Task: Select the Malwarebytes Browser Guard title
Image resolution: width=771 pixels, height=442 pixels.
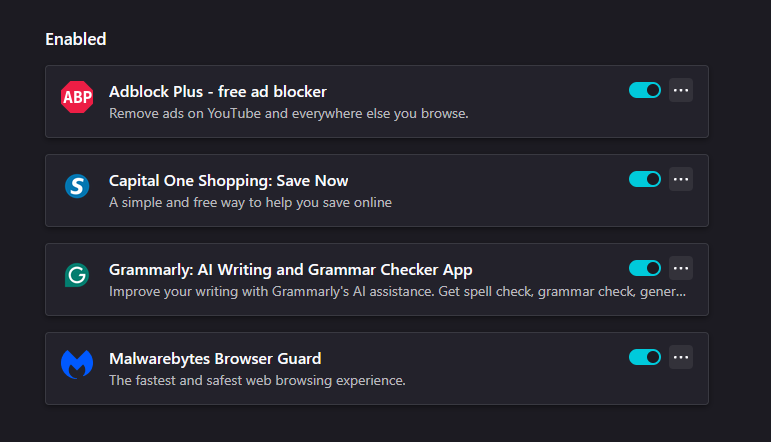Action: click(214, 359)
